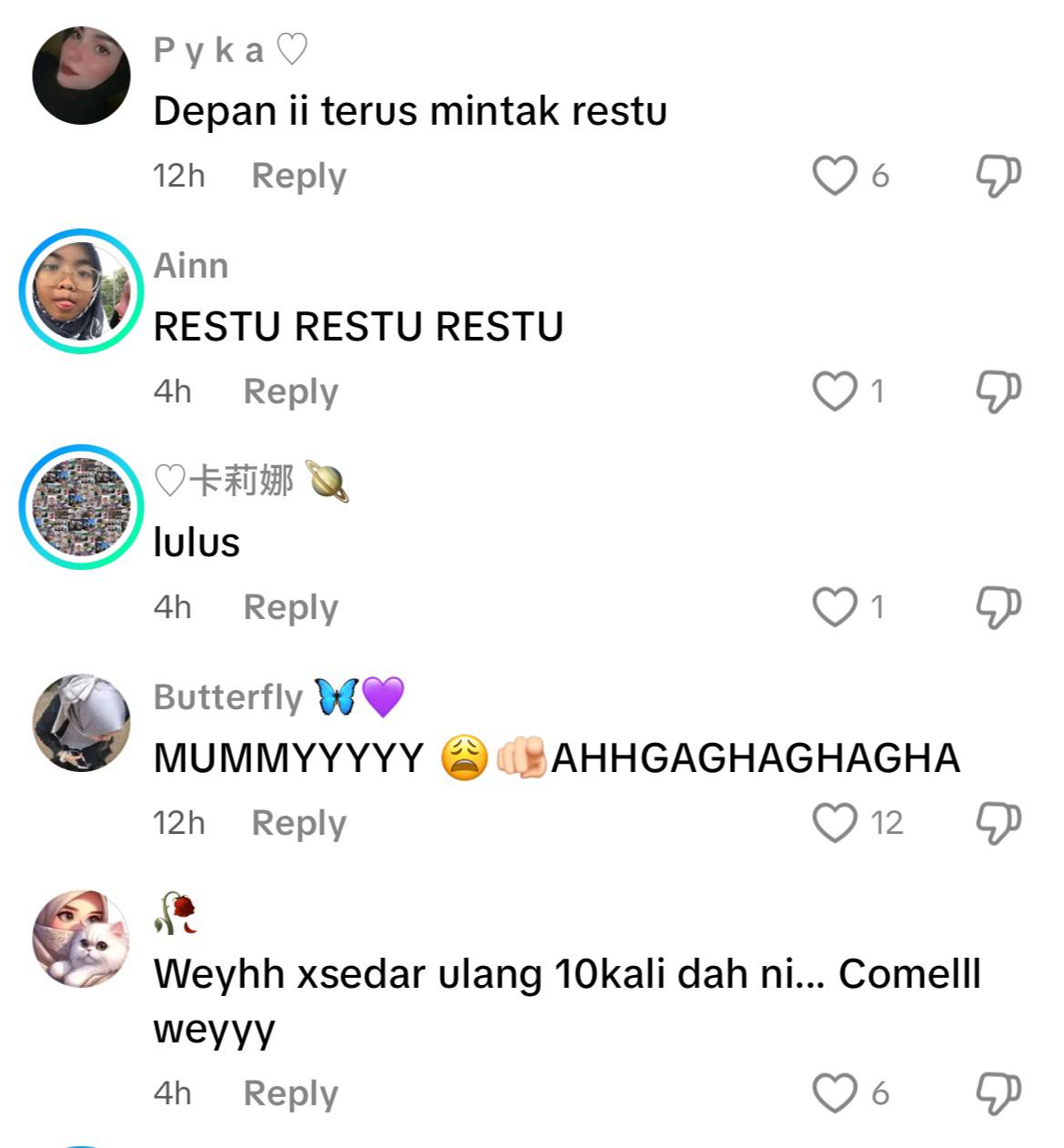Screen dimensions: 1064x1148
Task: Tap heart on the 'lulus' comment
Action: point(835,607)
